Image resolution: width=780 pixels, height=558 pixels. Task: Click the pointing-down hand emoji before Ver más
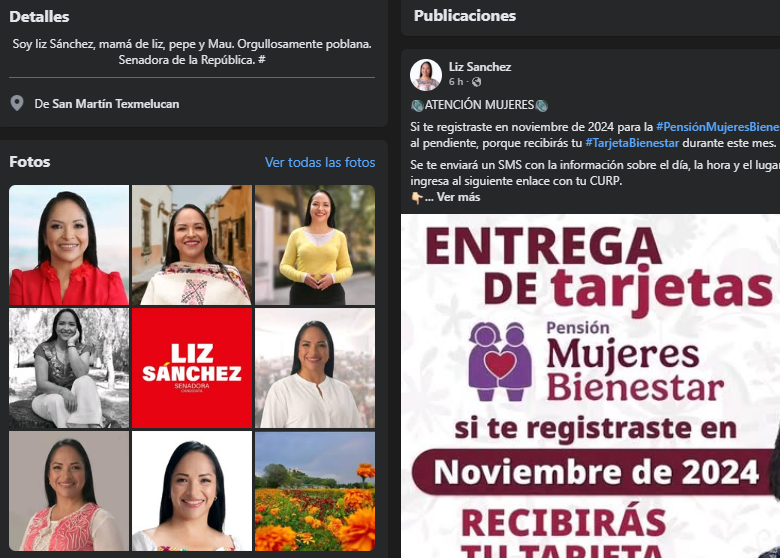[417, 198]
